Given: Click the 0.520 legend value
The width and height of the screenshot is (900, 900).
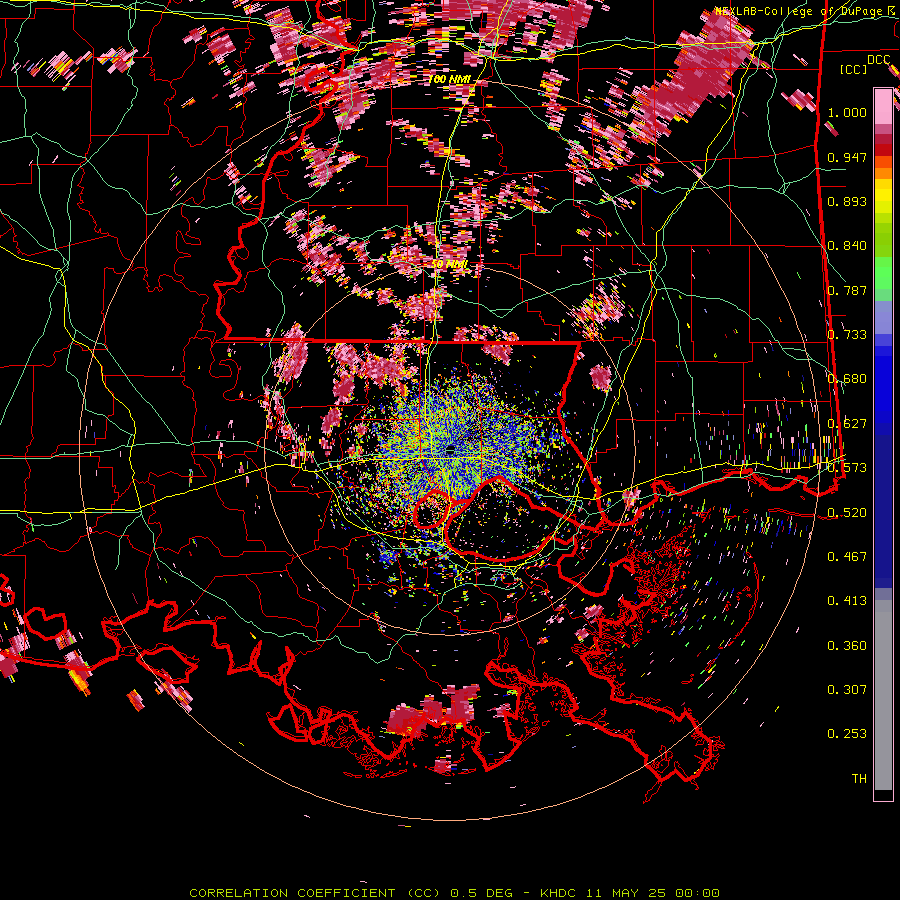Looking at the screenshot, I should click(847, 512).
